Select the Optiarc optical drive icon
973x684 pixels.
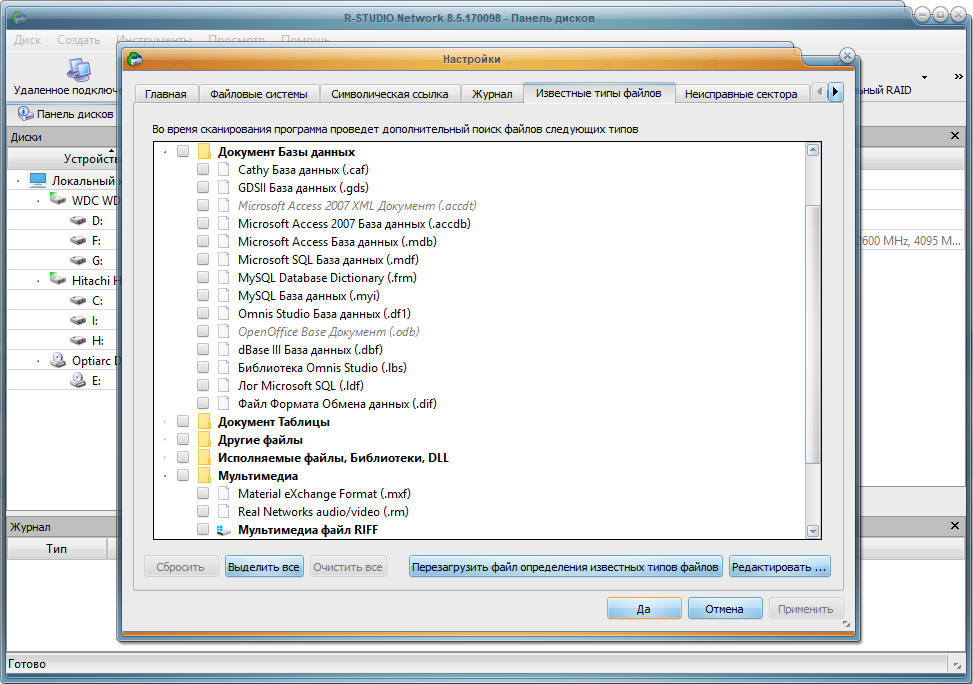tap(58, 360)
